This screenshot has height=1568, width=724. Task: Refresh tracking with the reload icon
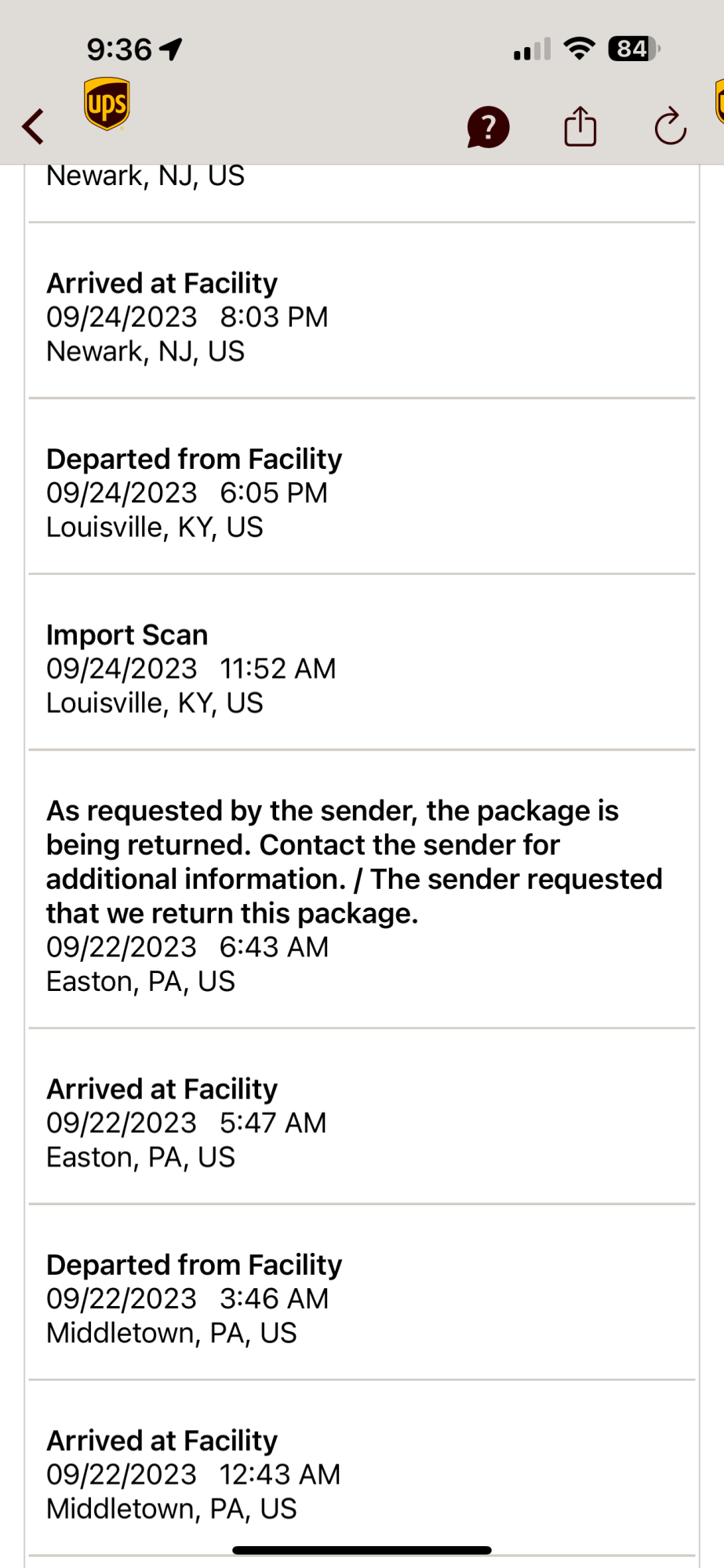[671, 126]
